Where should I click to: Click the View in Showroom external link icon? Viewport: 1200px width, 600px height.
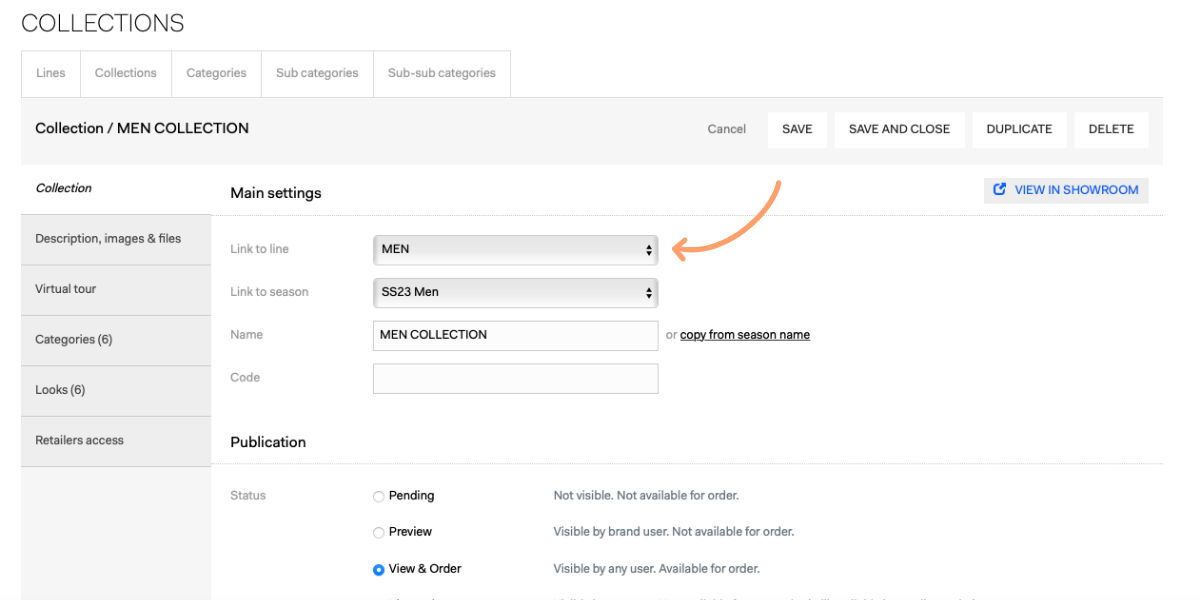(x=999, y=190)
